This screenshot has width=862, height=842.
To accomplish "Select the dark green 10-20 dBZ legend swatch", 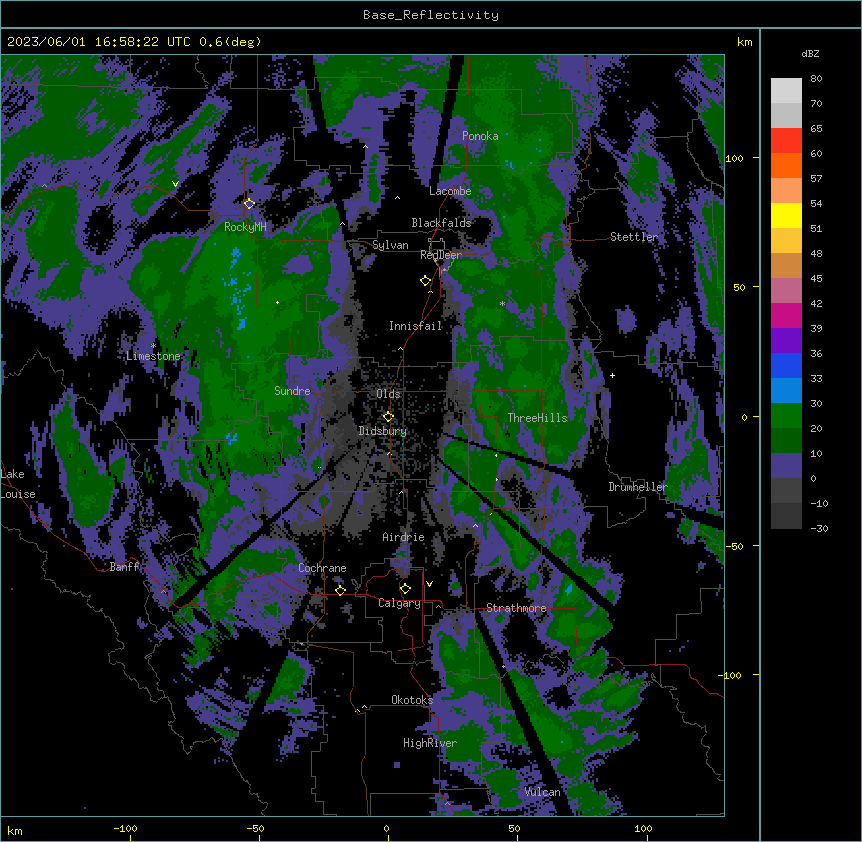I will (786, 441).
